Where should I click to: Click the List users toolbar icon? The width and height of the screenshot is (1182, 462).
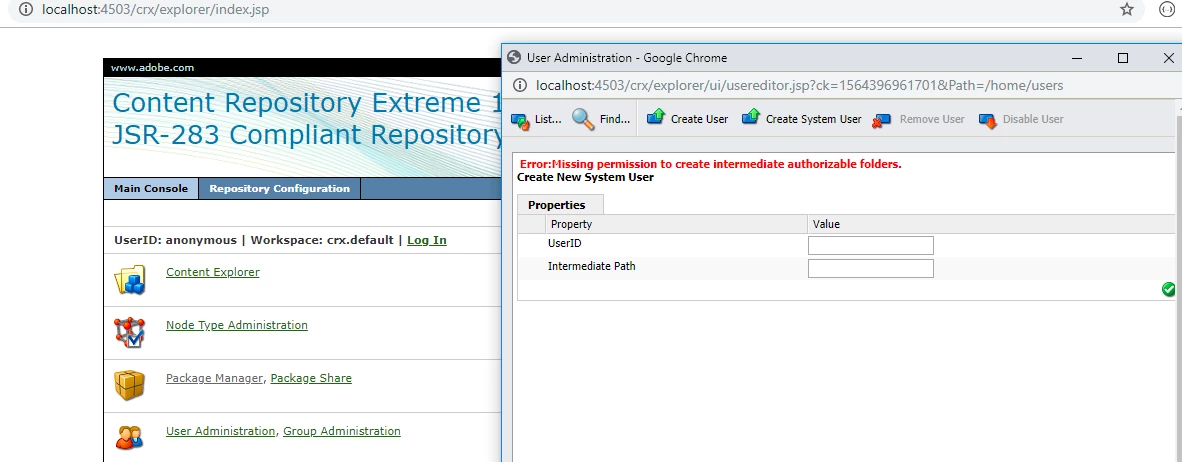click(520, 119)
